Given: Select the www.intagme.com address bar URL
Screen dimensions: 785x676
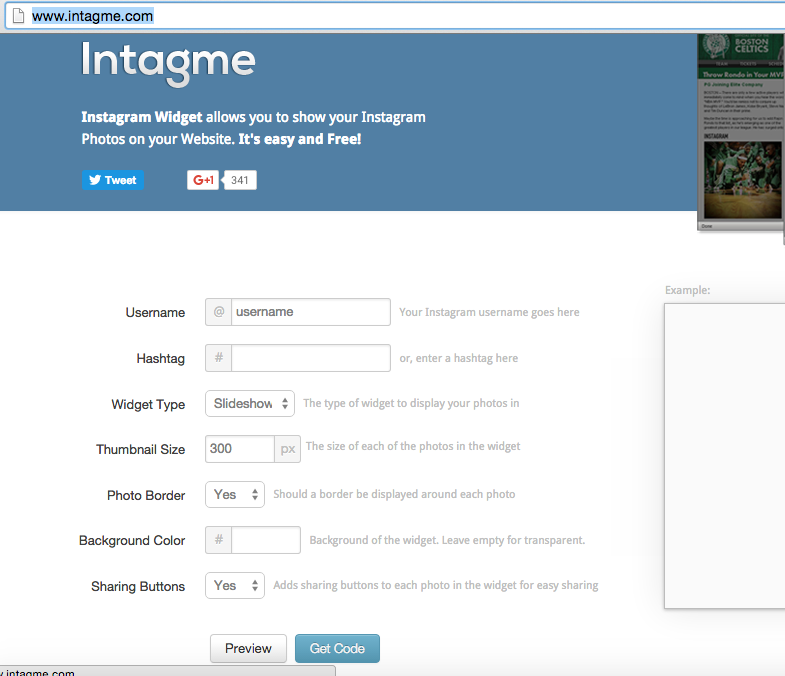Looking at the screenshot, I should pyautogui.click(x=93, y=16).
